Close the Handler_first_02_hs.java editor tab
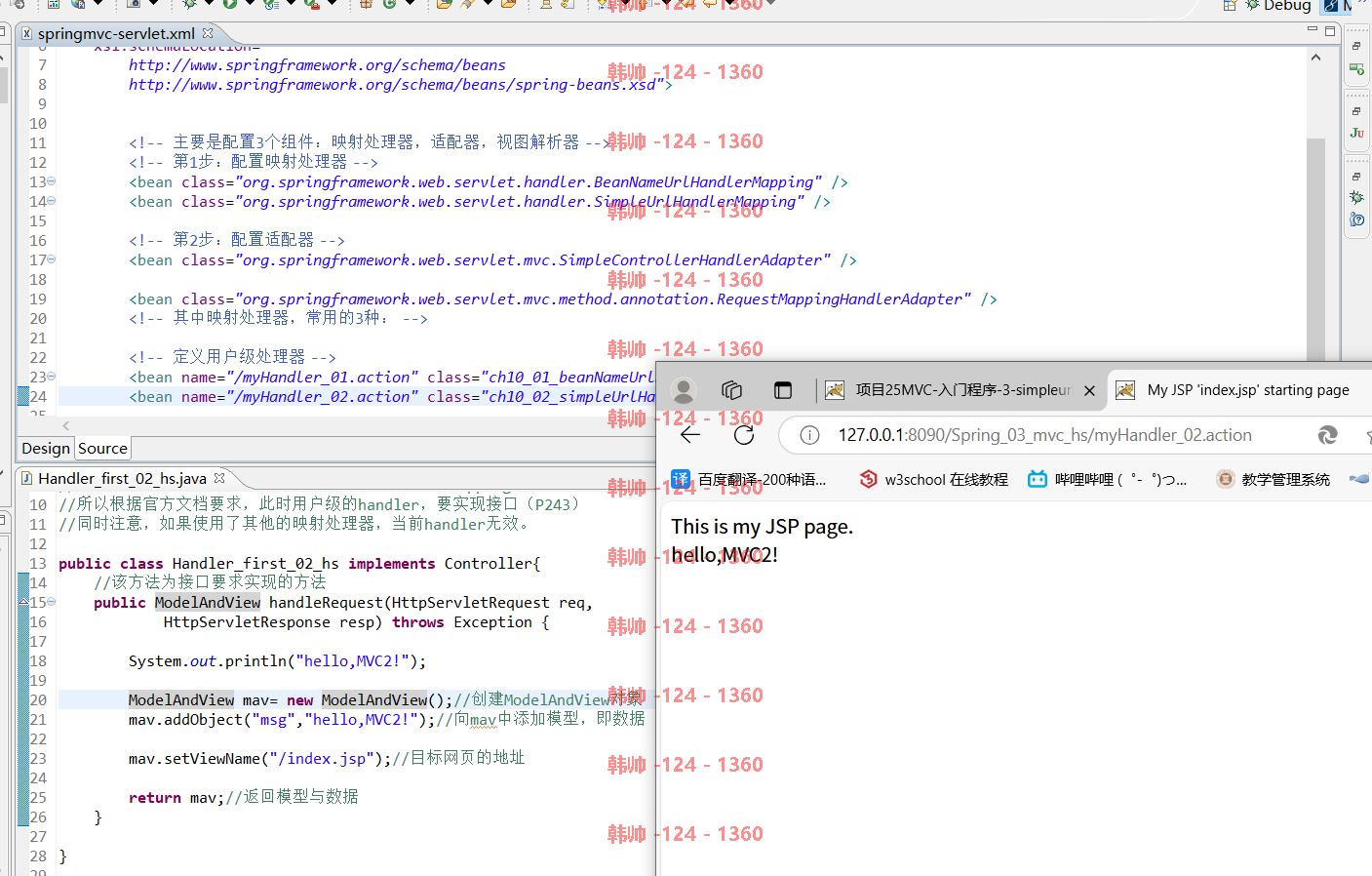The image size is (1372, 876). (x=219, y=478)
